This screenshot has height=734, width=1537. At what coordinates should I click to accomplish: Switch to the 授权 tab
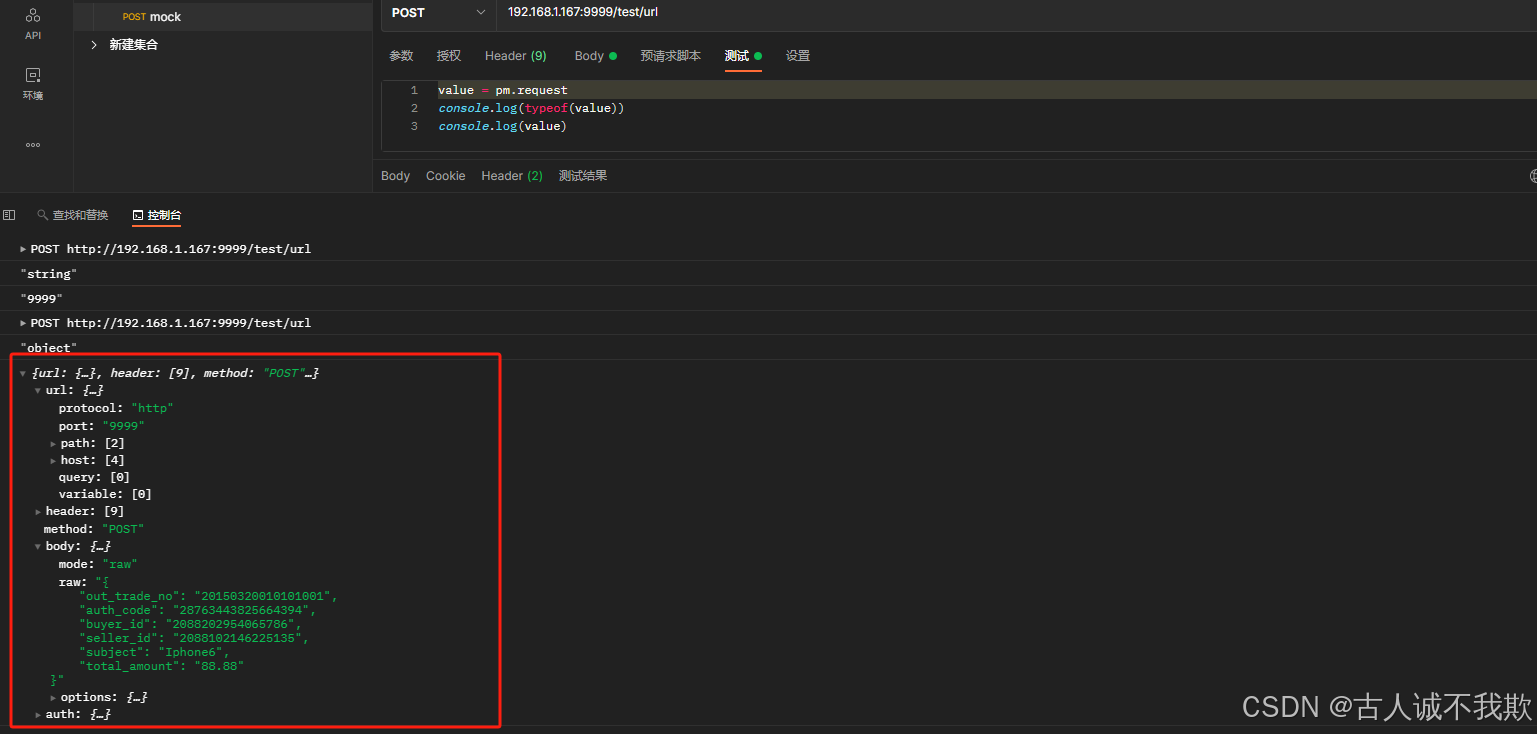tap(449, 56)
